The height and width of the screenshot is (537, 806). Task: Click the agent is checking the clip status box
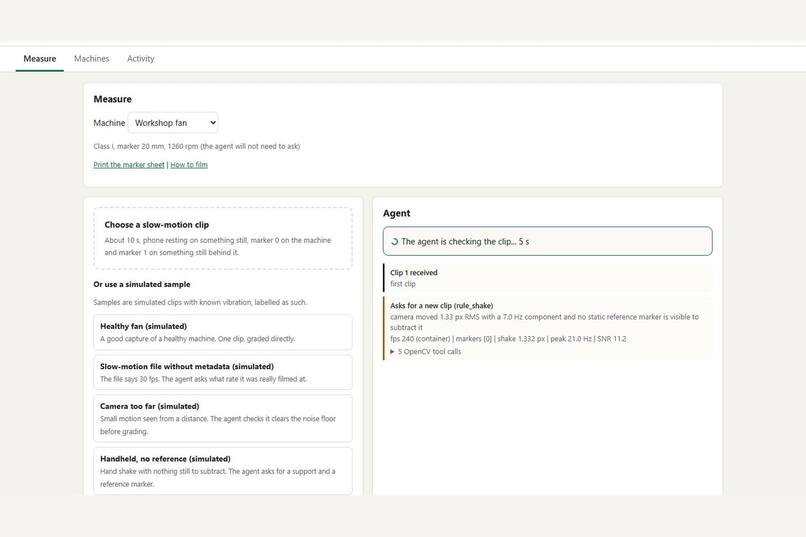point(547,241)
